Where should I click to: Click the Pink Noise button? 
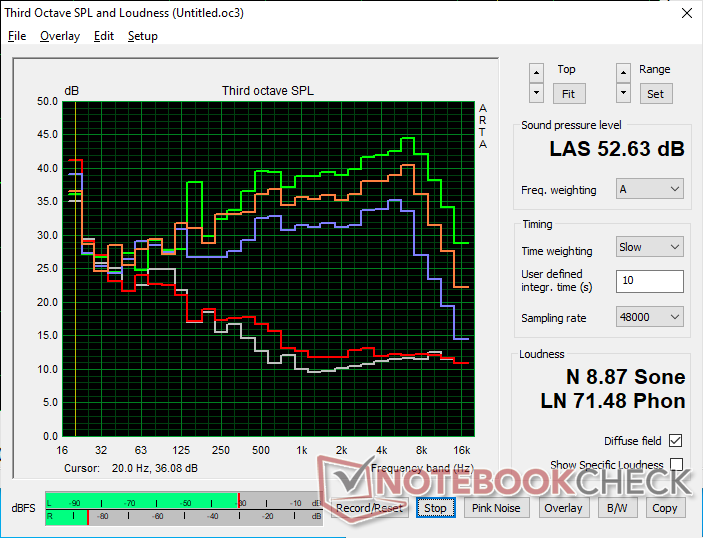(496, 508)
